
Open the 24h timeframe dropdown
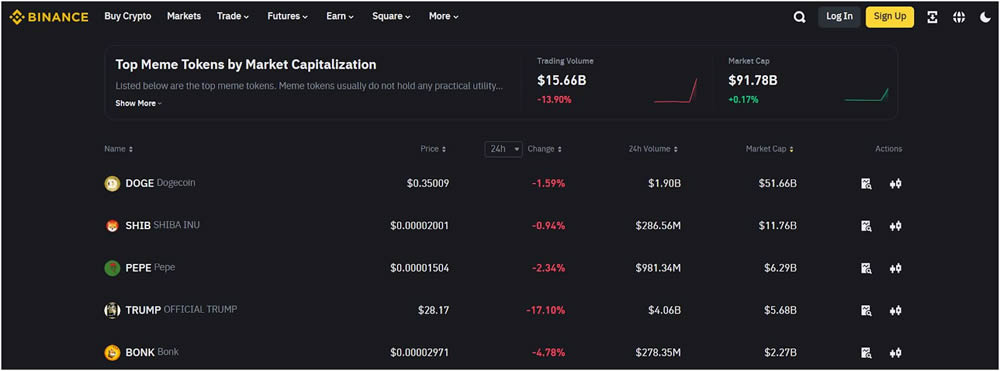pos(503,149)
